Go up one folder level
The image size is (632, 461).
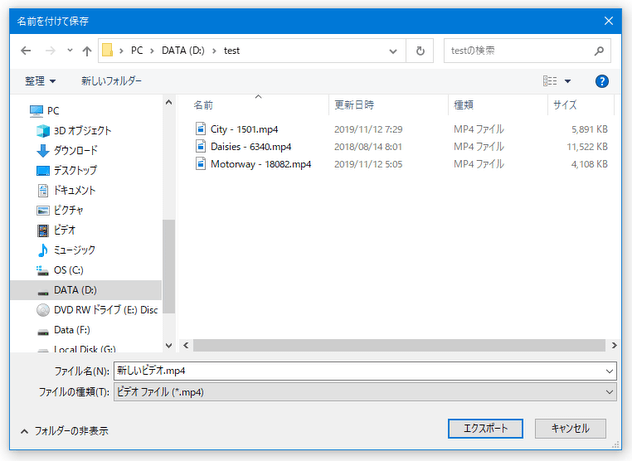pyautogui.click(x=87, y=51)
